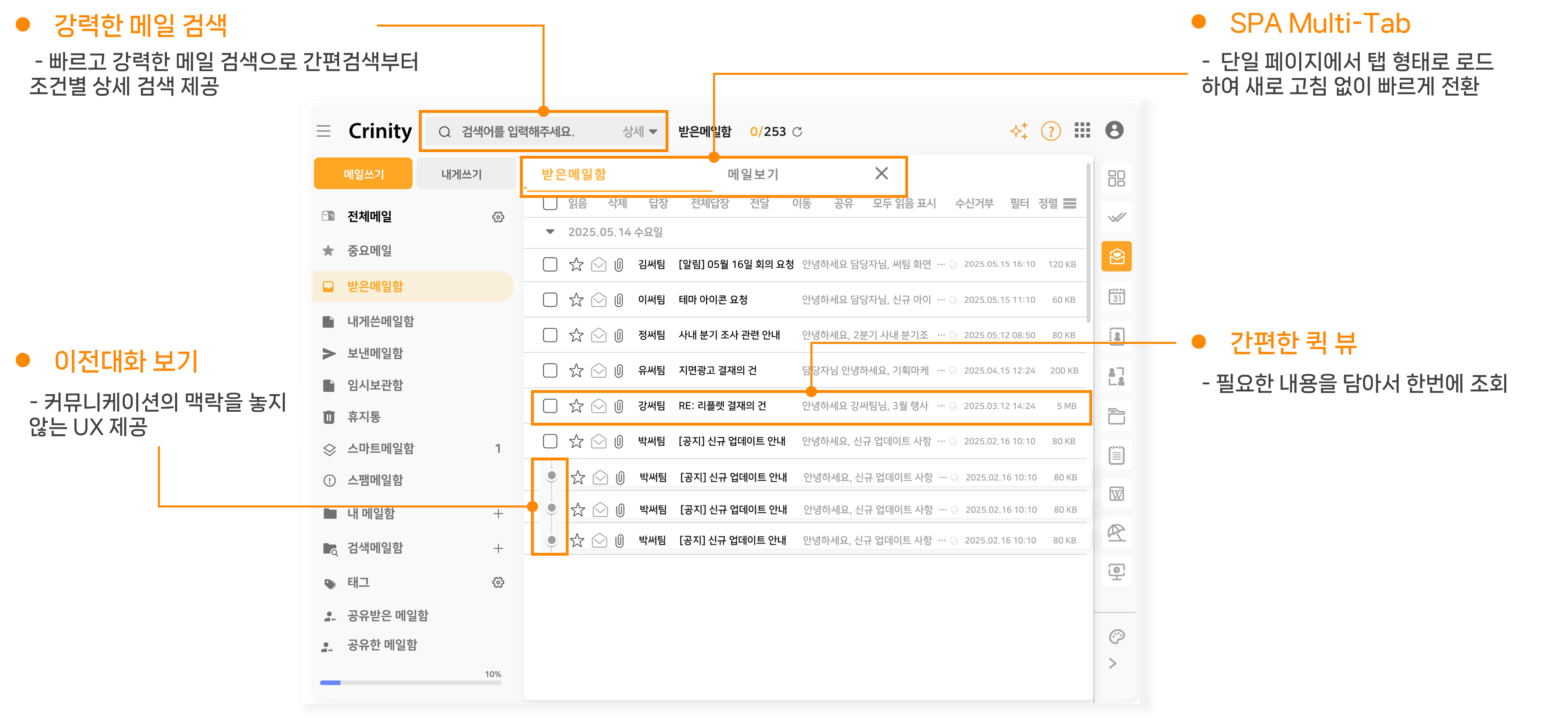Image resolution: width=1568 pixels, height=718 pixels.
Task: Check the 유써팀 지면광고 결재 checkbox
Action: point(550,370)
